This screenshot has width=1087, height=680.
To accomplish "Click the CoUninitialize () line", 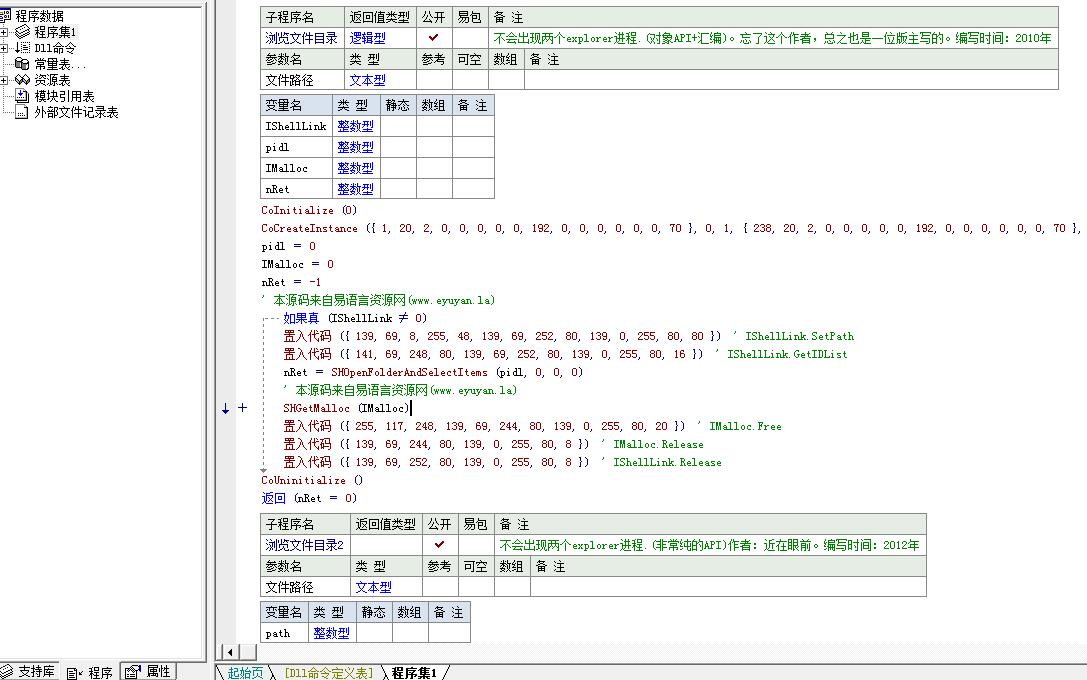I will [x=312, y=480].
